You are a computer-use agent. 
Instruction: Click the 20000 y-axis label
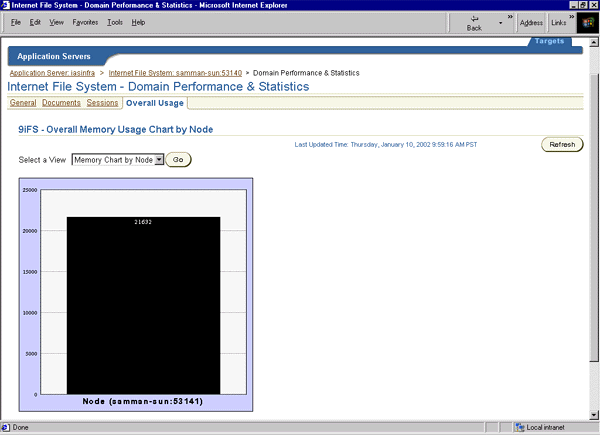tap(30, 231)
